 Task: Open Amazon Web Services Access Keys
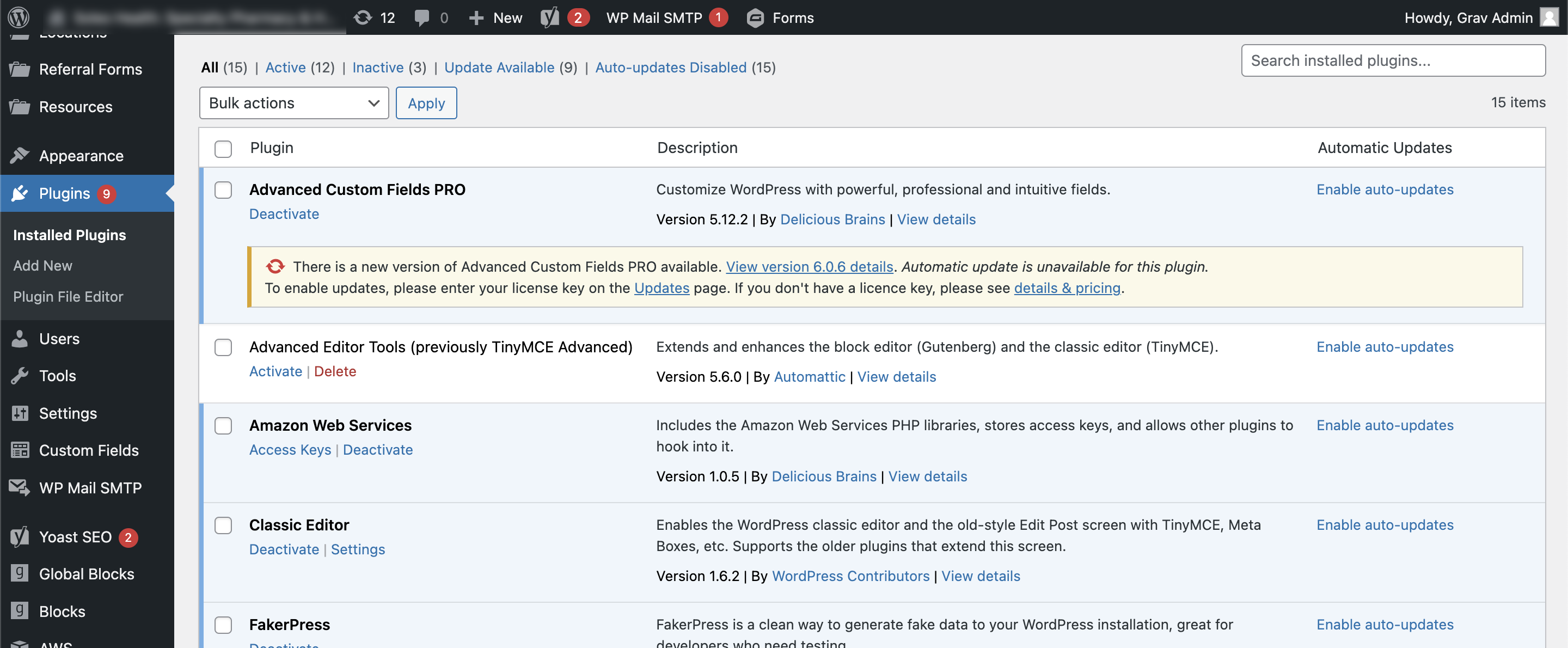[290, 449]
